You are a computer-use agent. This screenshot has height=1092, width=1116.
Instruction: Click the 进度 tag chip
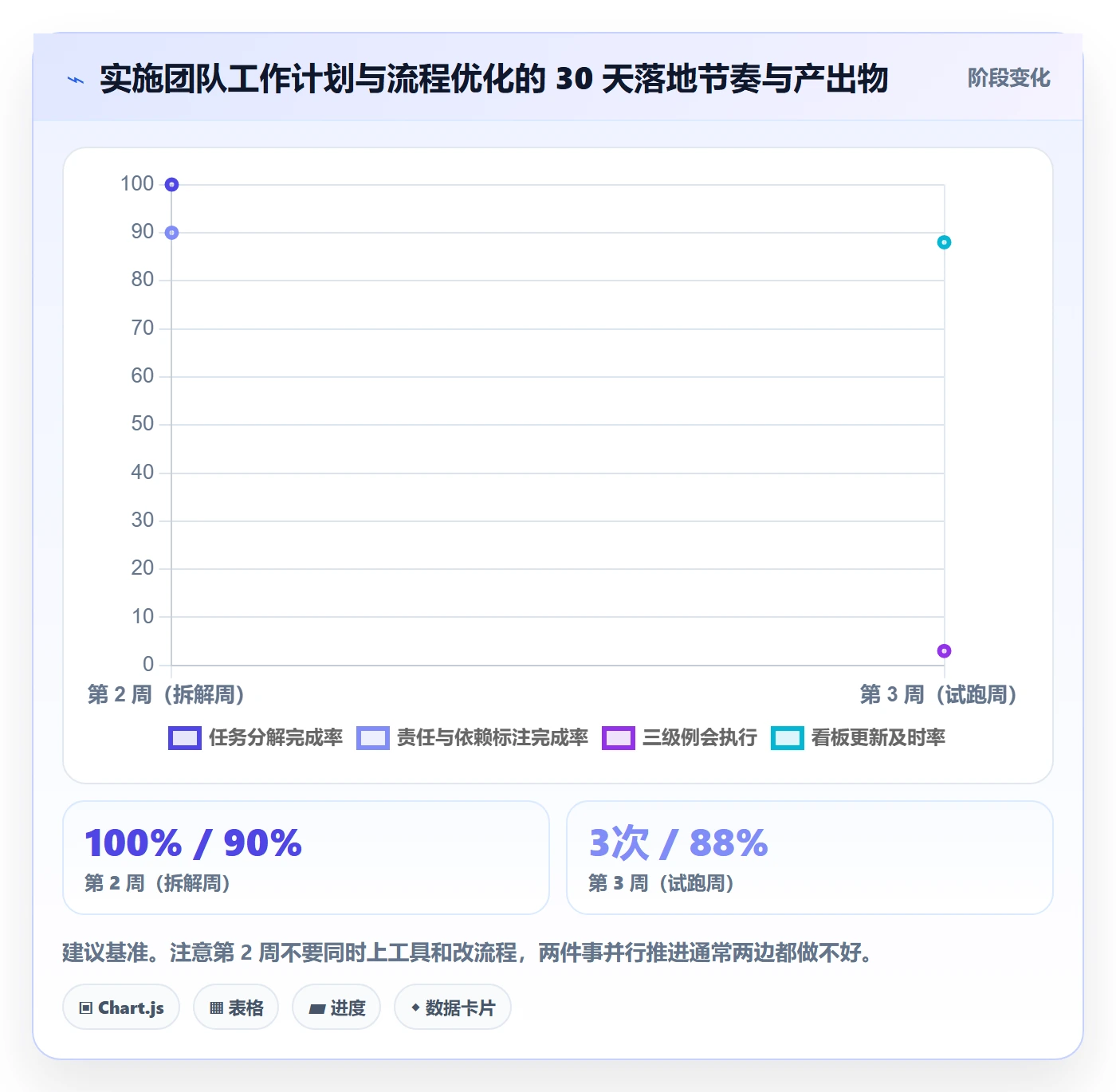[336, 1008]
